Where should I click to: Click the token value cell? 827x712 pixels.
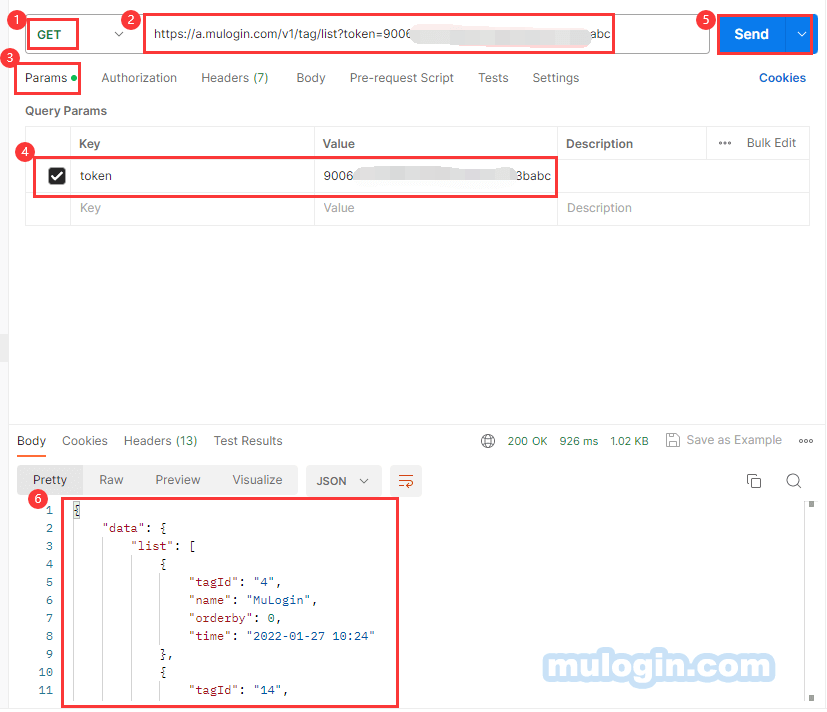coord(436,176)
